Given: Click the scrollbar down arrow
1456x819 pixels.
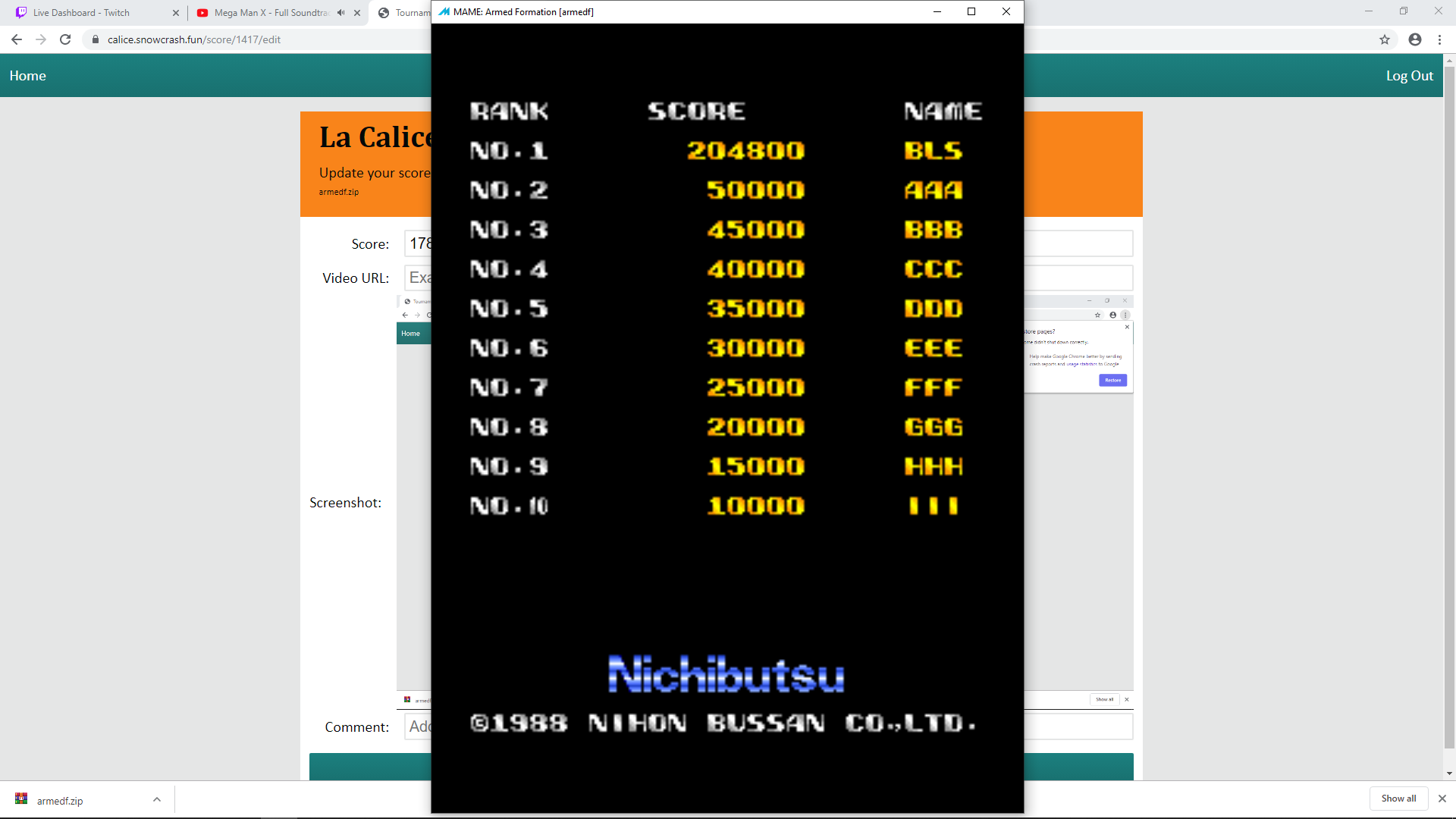Looking at the screenshot, I should (1449, 773).
